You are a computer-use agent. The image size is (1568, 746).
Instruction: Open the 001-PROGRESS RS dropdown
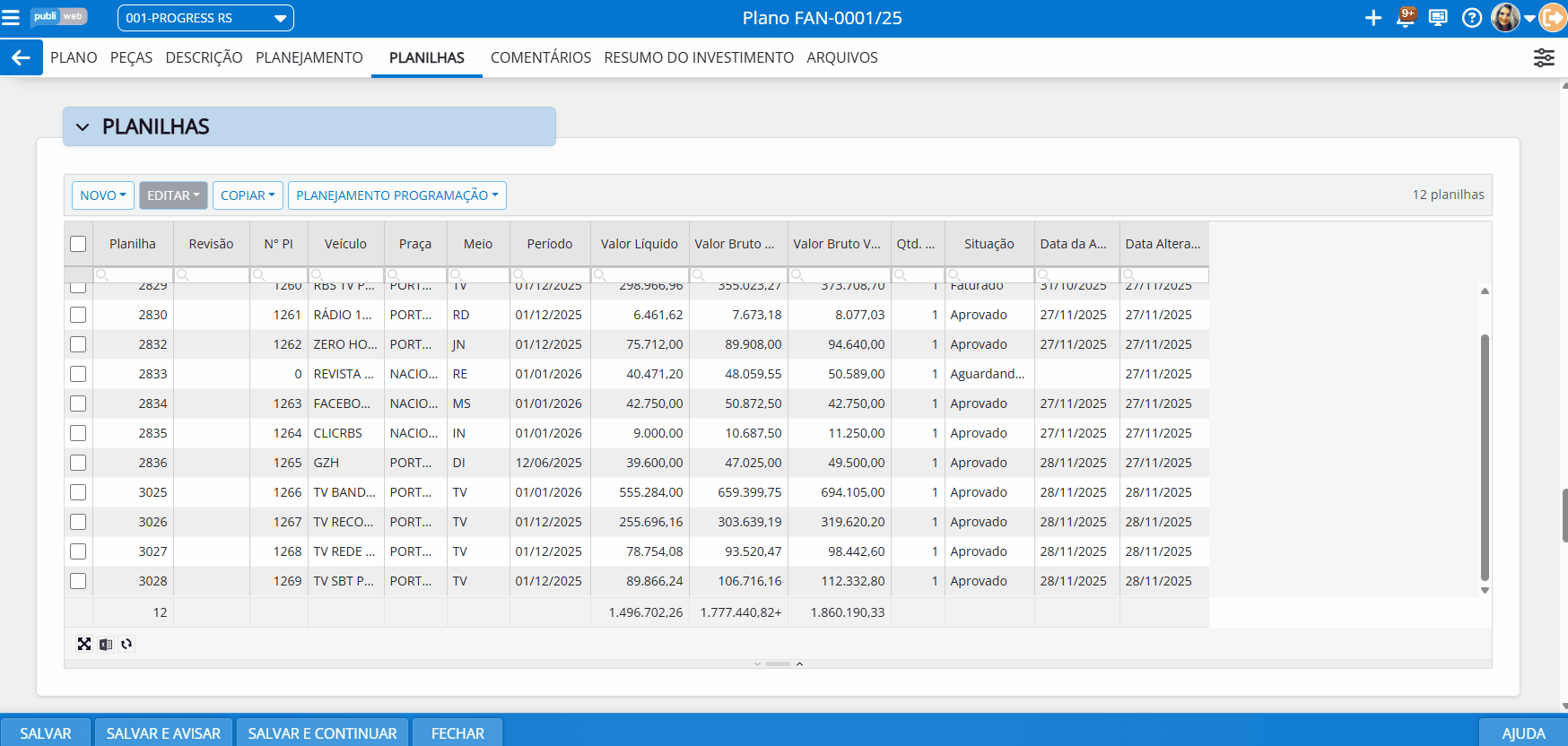click(205, 18)
